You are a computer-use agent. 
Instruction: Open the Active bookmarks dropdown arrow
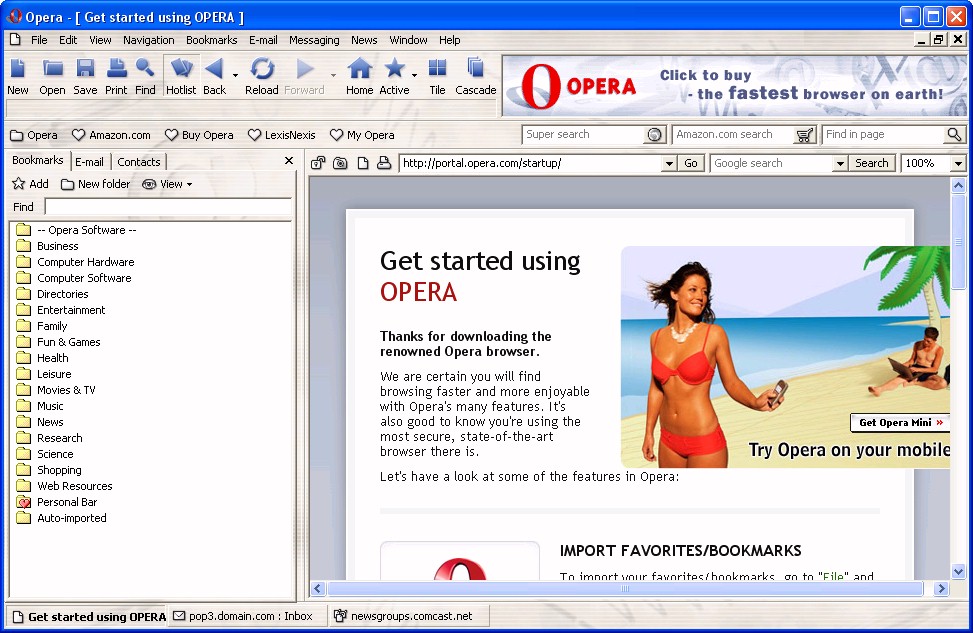415,76
